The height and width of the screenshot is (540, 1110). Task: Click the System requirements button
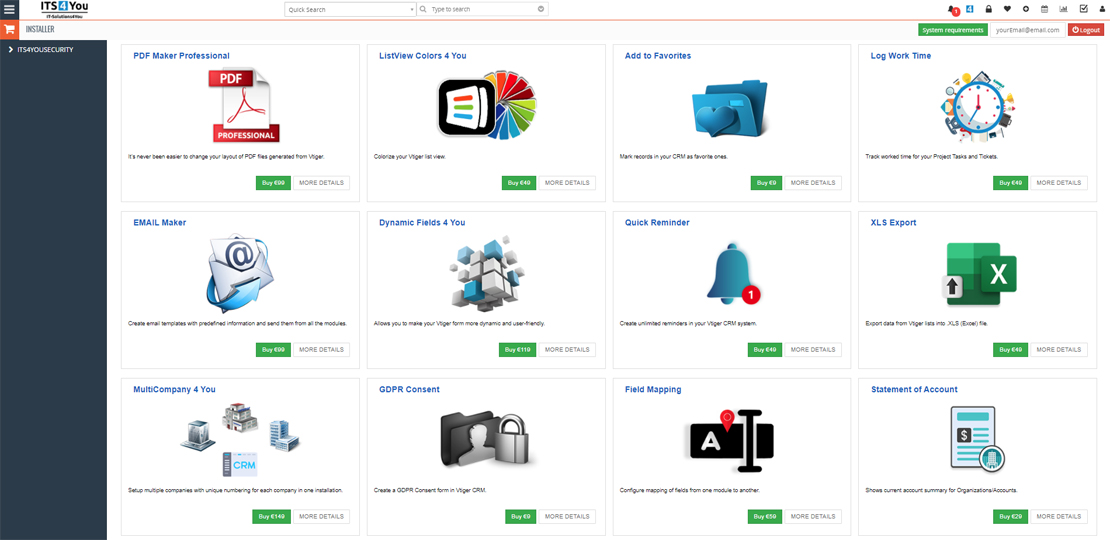point(952,30)
